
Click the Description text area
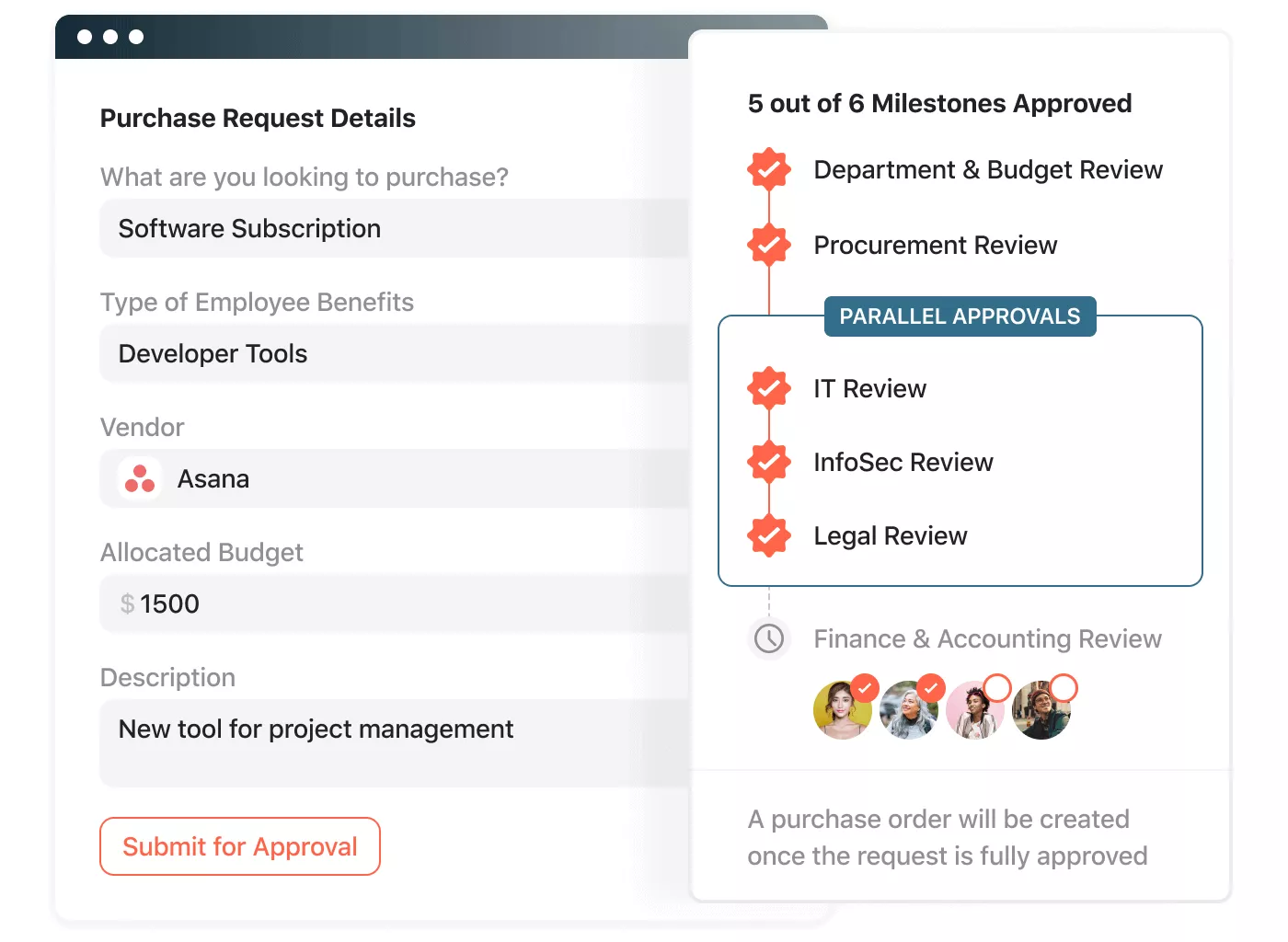pyautogui.click(x=395, y=743)
